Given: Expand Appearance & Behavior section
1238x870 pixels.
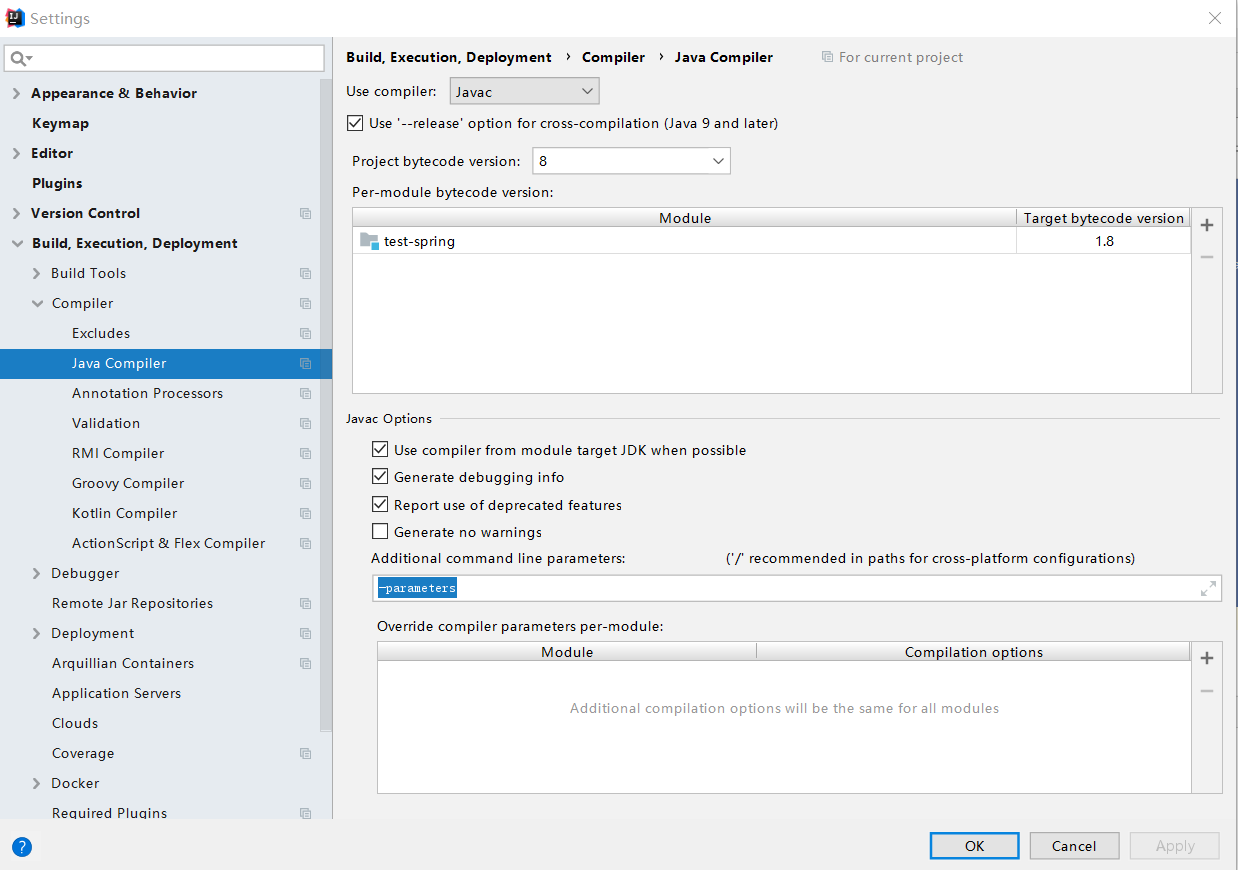Looking at the screenshot, I should pyautogui.click(x=16, y=93).
